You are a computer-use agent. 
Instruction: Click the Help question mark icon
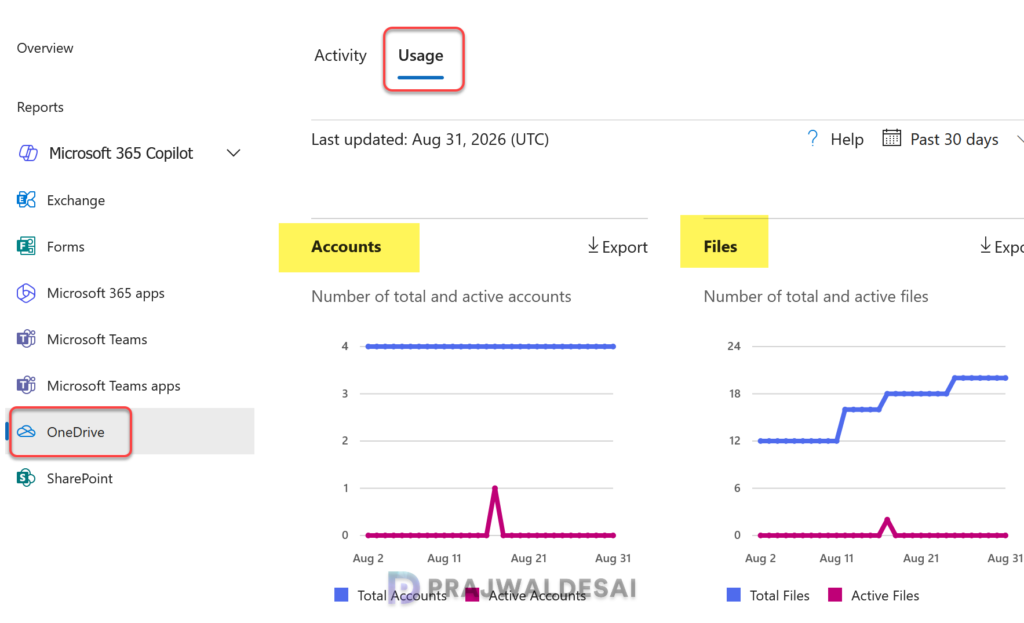(812, 138)
